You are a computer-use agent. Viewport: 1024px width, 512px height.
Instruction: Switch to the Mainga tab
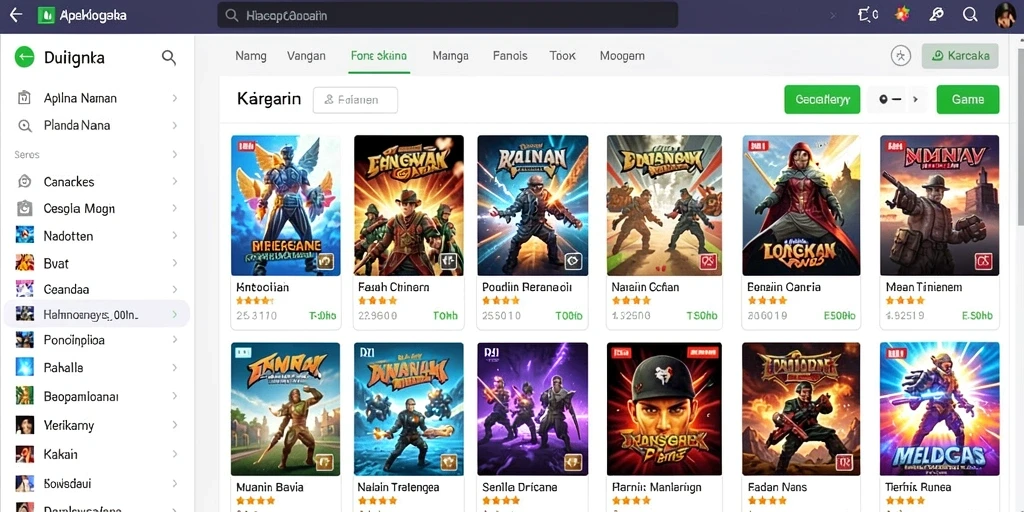(x=450, y=56)
